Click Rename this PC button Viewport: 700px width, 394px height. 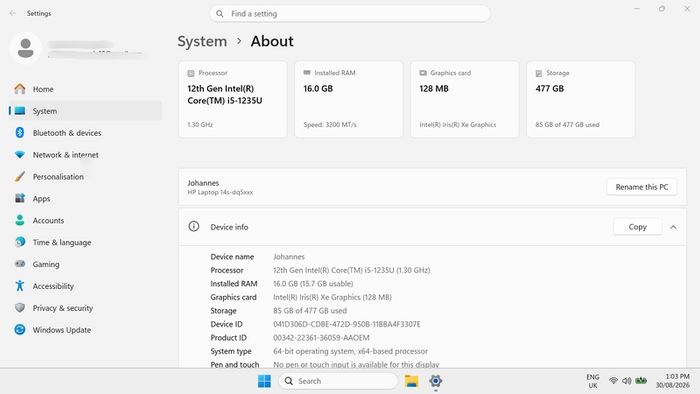[642, 187]
